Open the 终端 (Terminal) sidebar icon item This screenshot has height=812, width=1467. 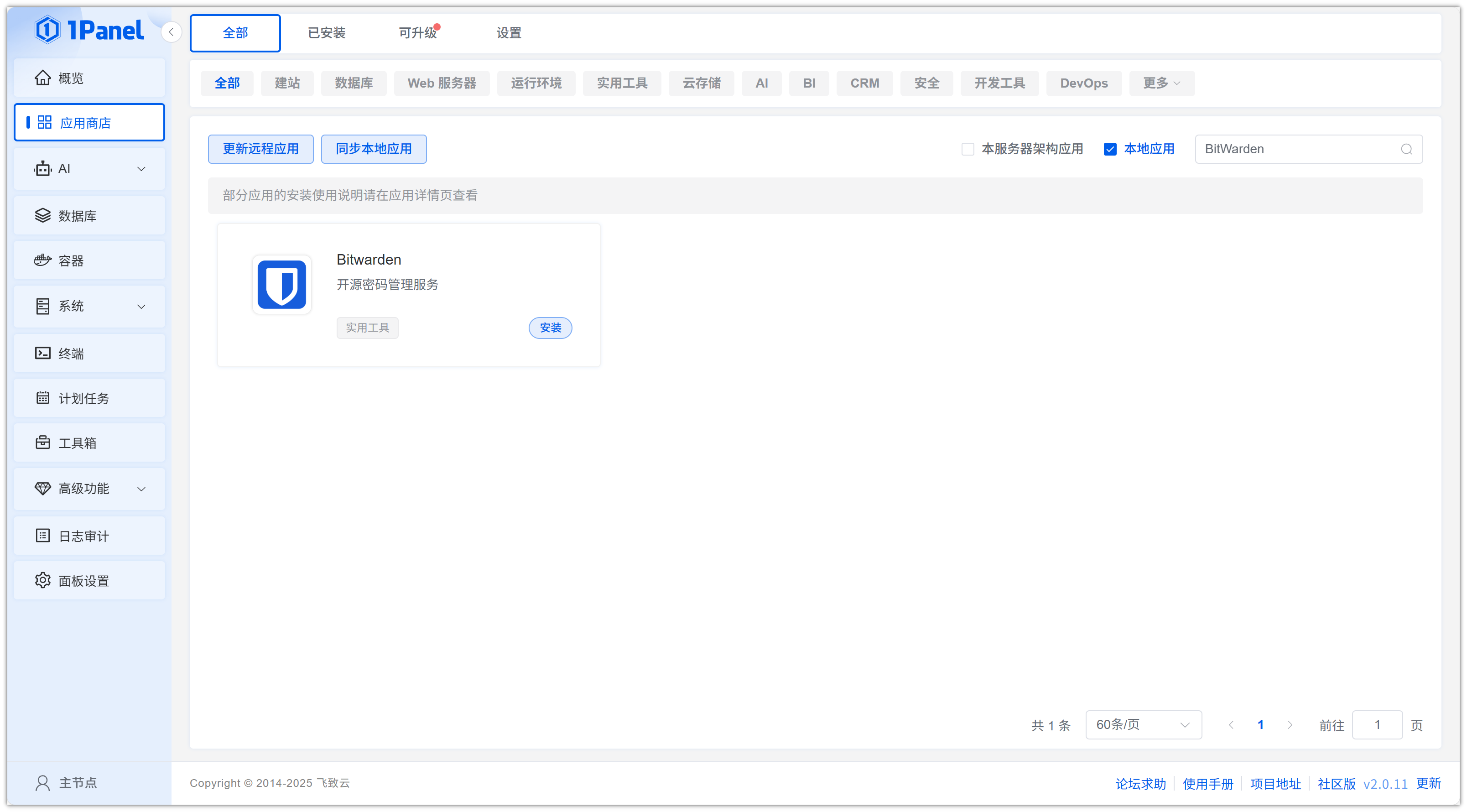43,353
